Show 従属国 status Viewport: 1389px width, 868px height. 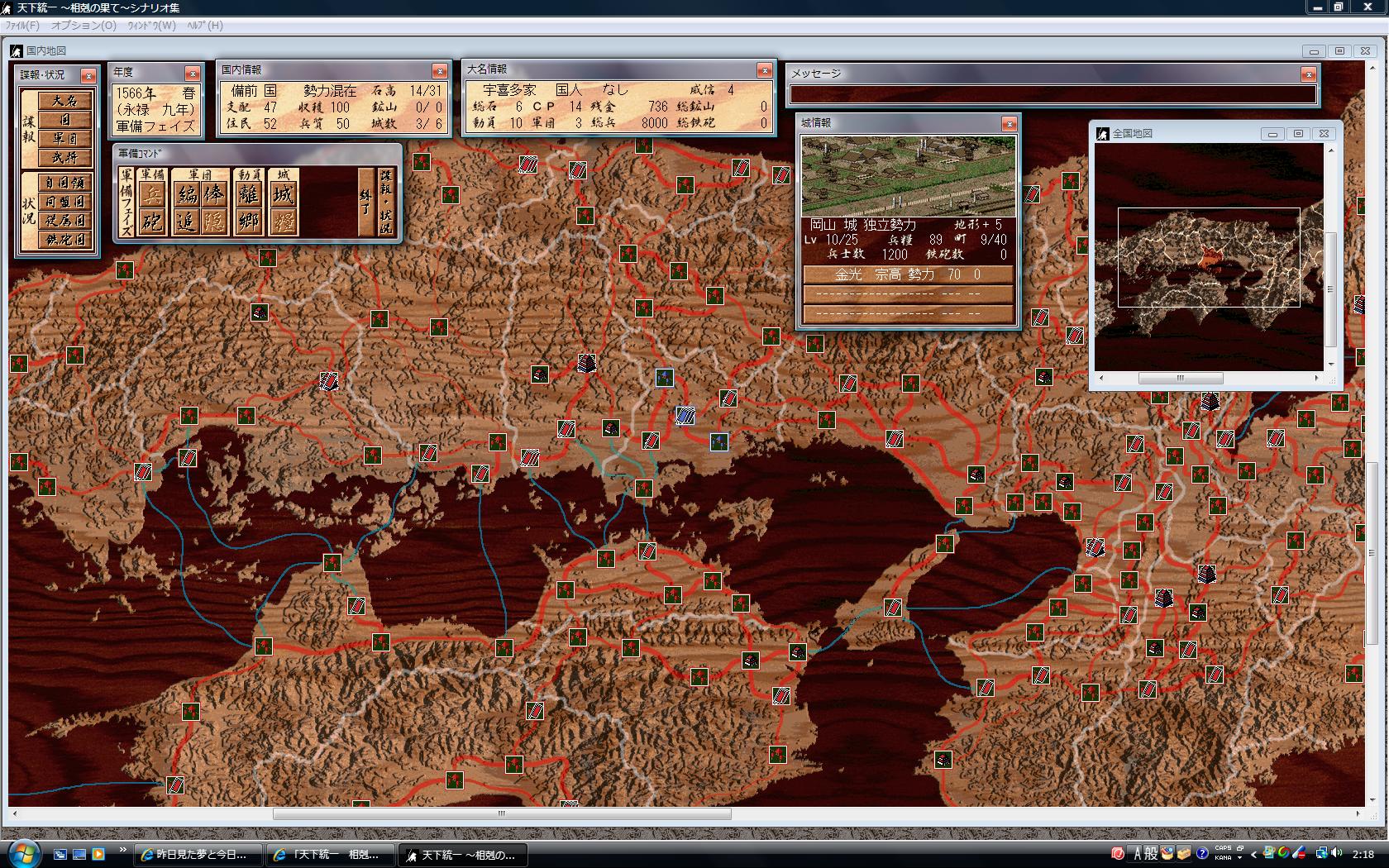coord(64,221)
